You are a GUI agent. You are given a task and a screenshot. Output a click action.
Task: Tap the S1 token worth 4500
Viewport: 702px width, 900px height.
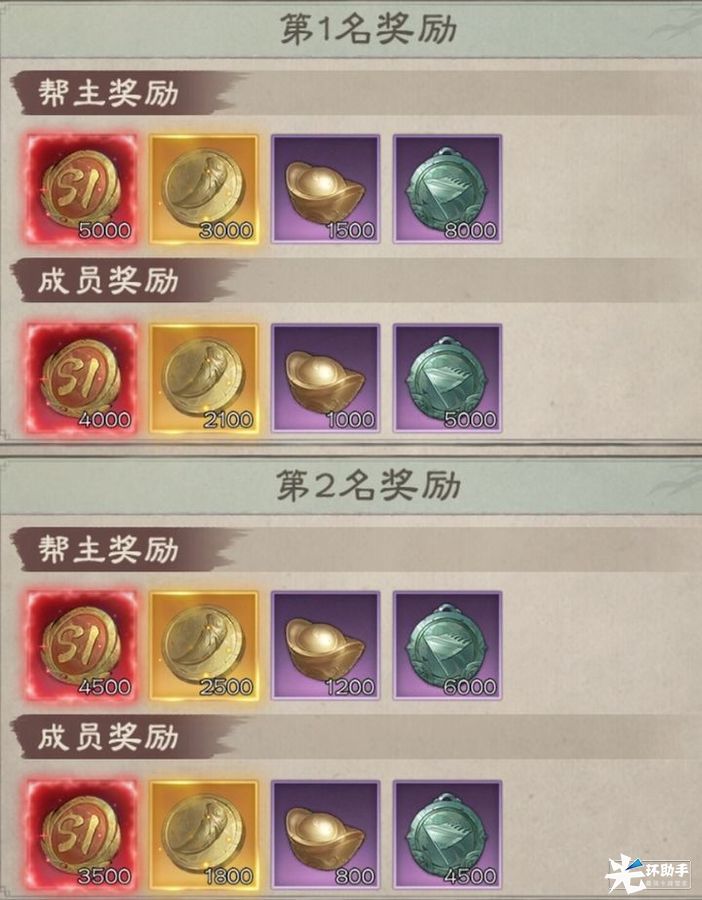tap(82, 645)
